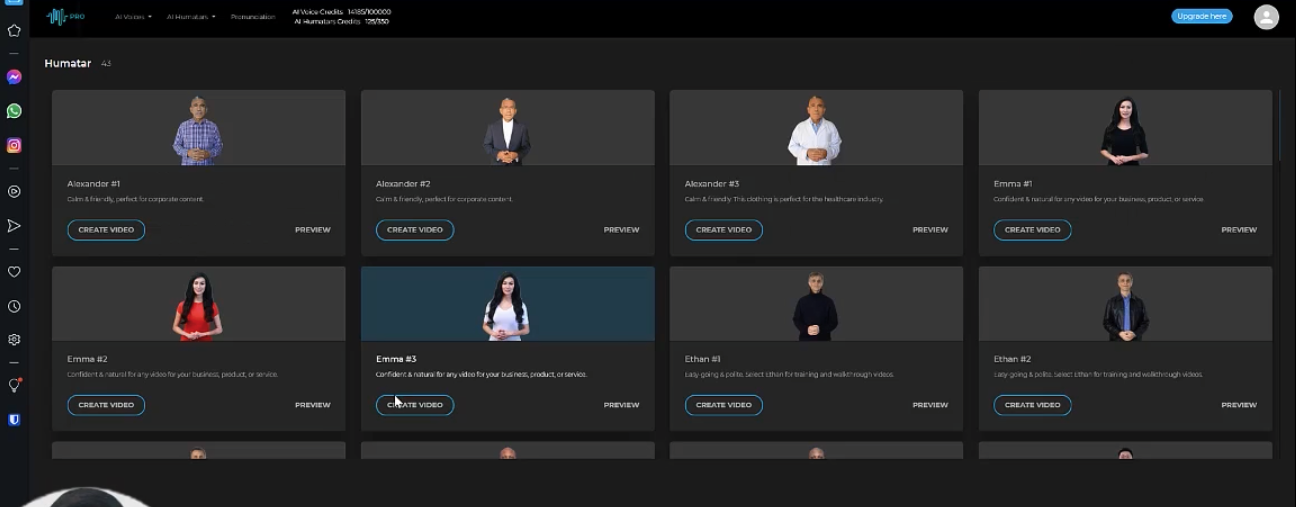The width and height of the screenshot is (1296, 507).
Task: Select Ethan #1 black sweater thumbnail
Action: (816, 306)
